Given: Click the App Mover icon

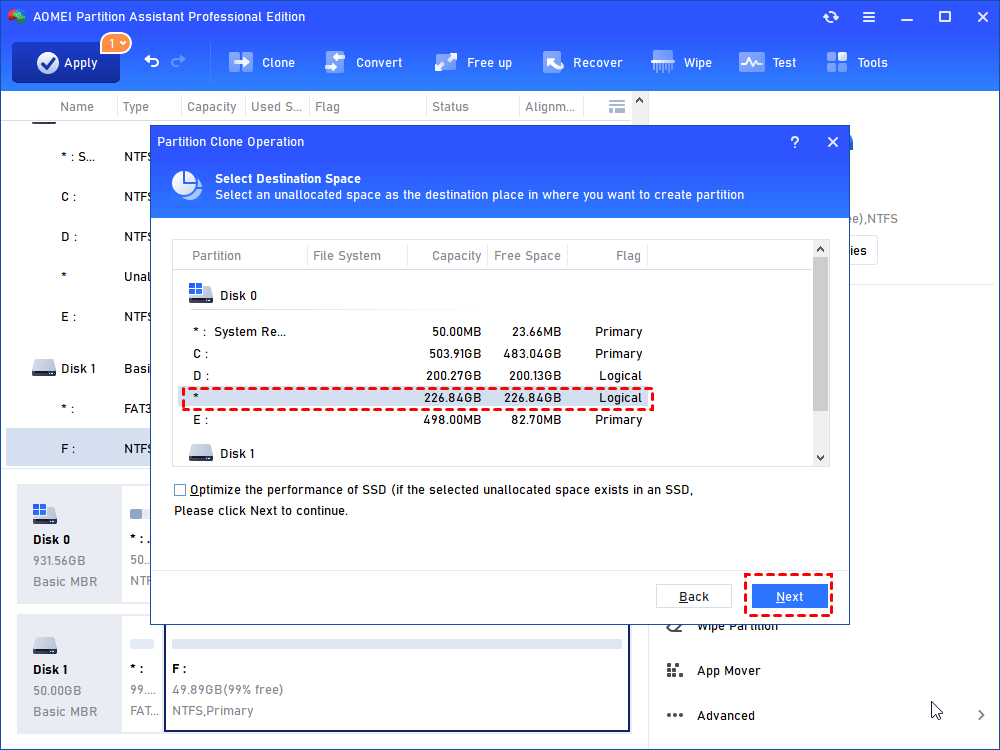Looking at the screenshot, I should [x=675, y=671].
